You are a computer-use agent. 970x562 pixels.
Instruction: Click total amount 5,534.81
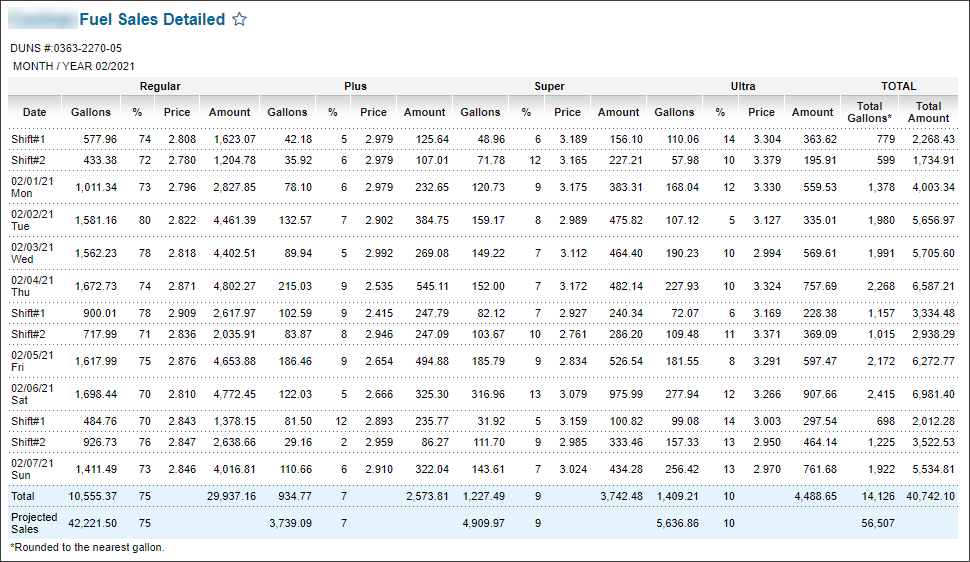pos(934,469)
